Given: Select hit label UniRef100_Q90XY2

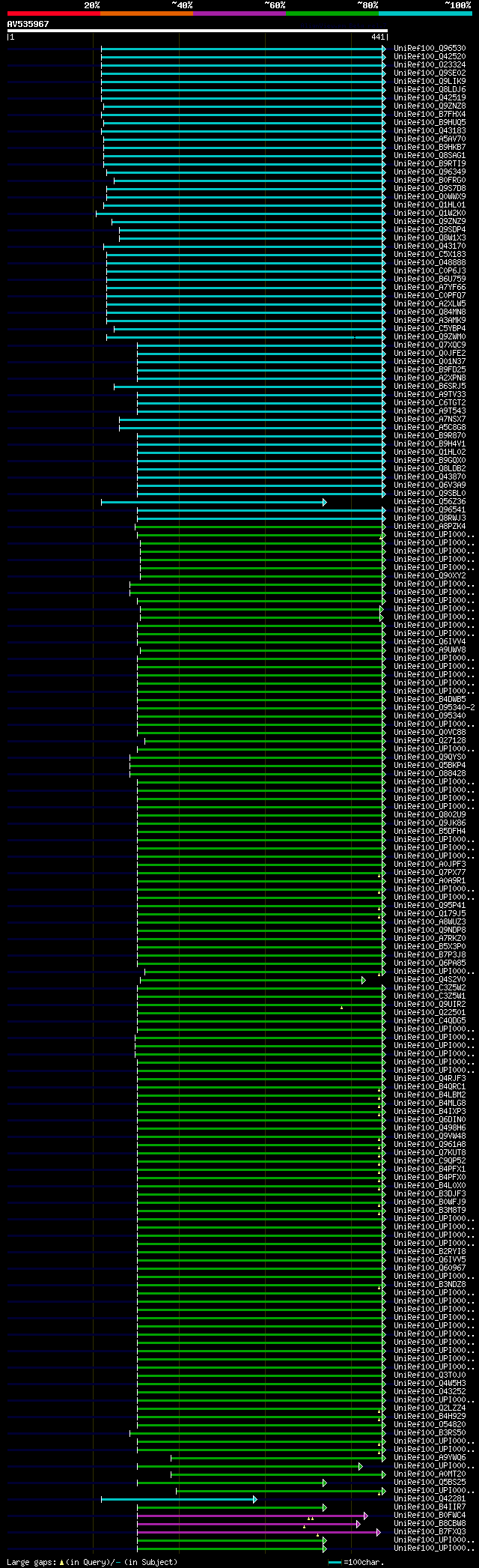Looking at the screenshot, I should click(430, 576).
